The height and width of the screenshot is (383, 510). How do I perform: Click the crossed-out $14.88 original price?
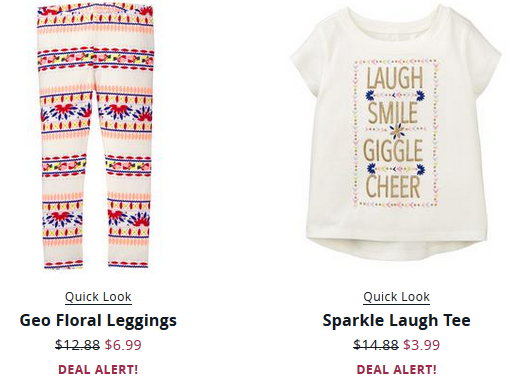(376, 345)
